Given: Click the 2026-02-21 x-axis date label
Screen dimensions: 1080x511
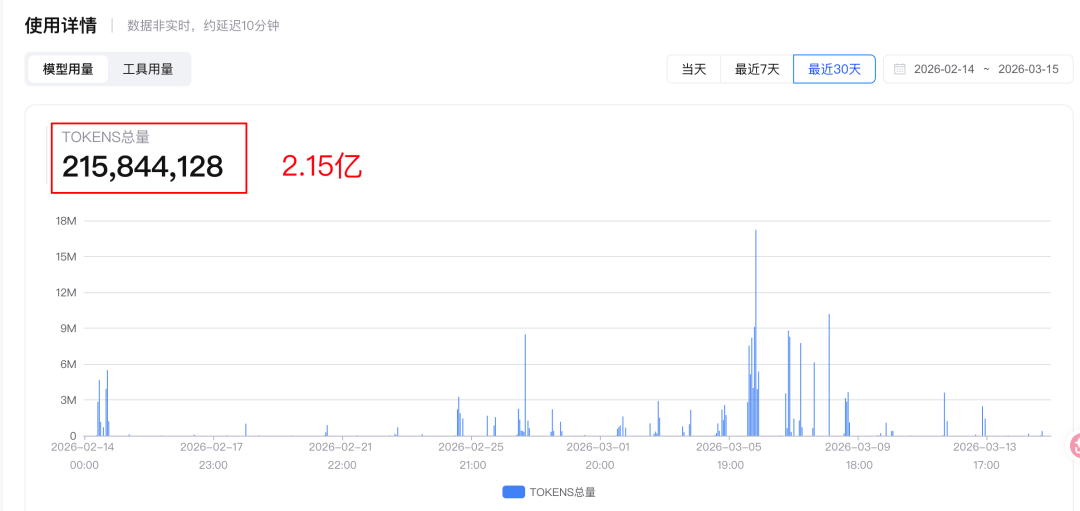Looking at the screenshot, I should (341, 446).
